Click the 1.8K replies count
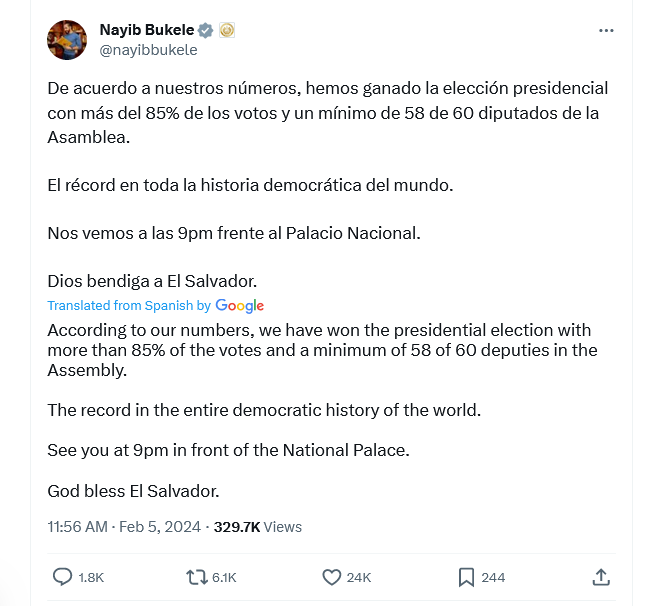 click(91, 578)
